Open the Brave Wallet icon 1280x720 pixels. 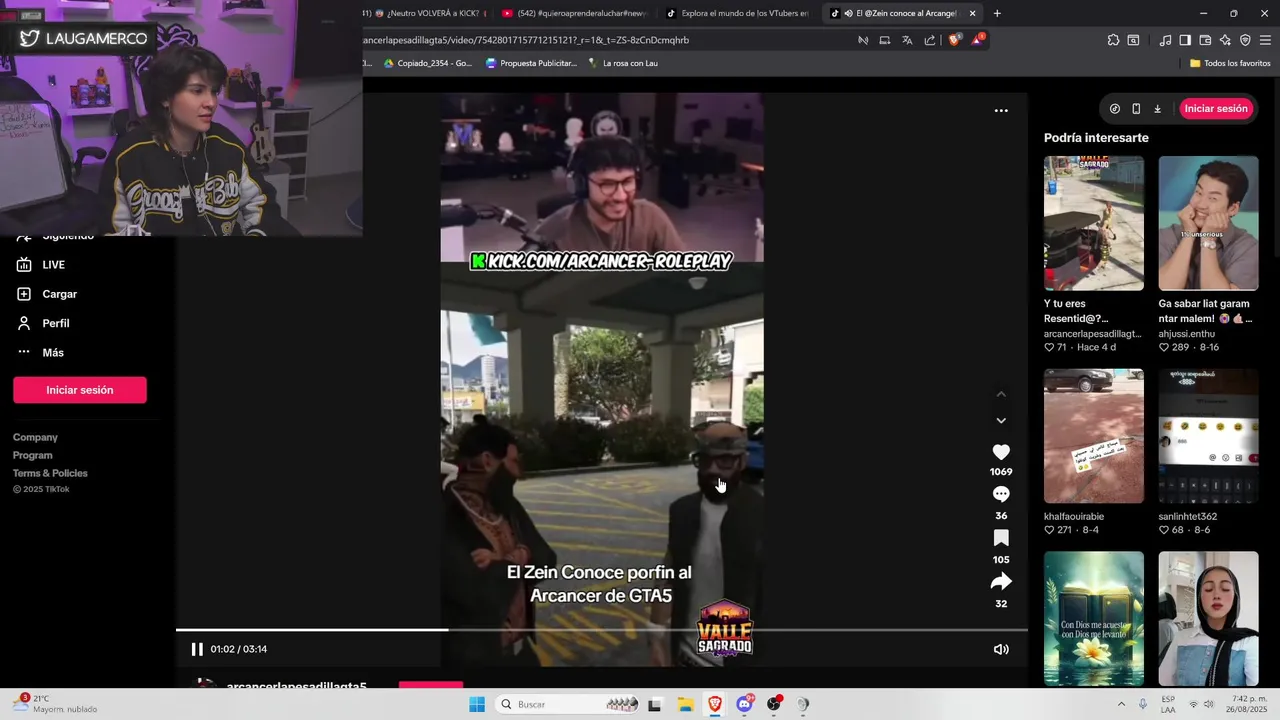click(x=1205, y=40)
